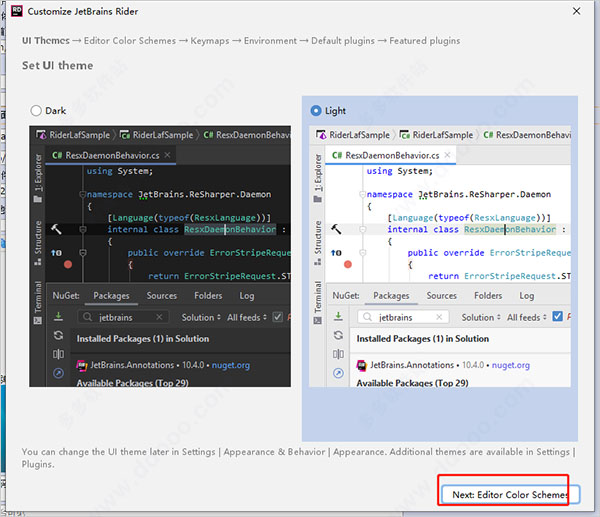The width and height of the screenshot is (600, 517).
Task: Click the circular arrow icon in Dark preview
Action: tap(58, 373)
